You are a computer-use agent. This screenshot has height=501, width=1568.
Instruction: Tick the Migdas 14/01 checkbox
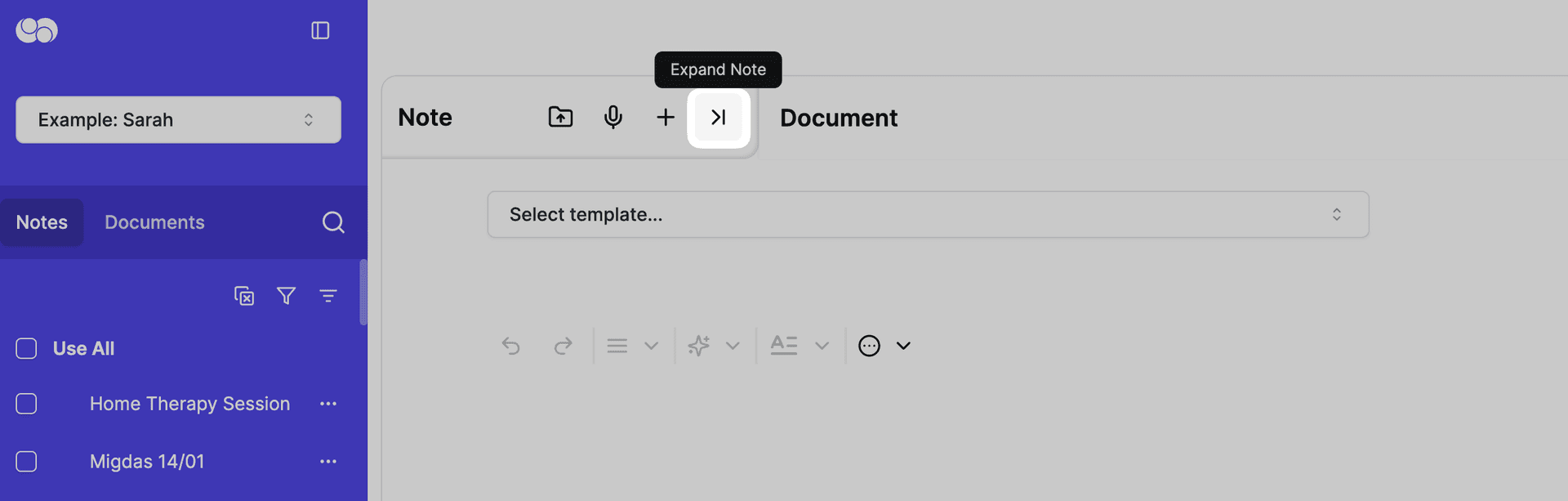(26, 462)
